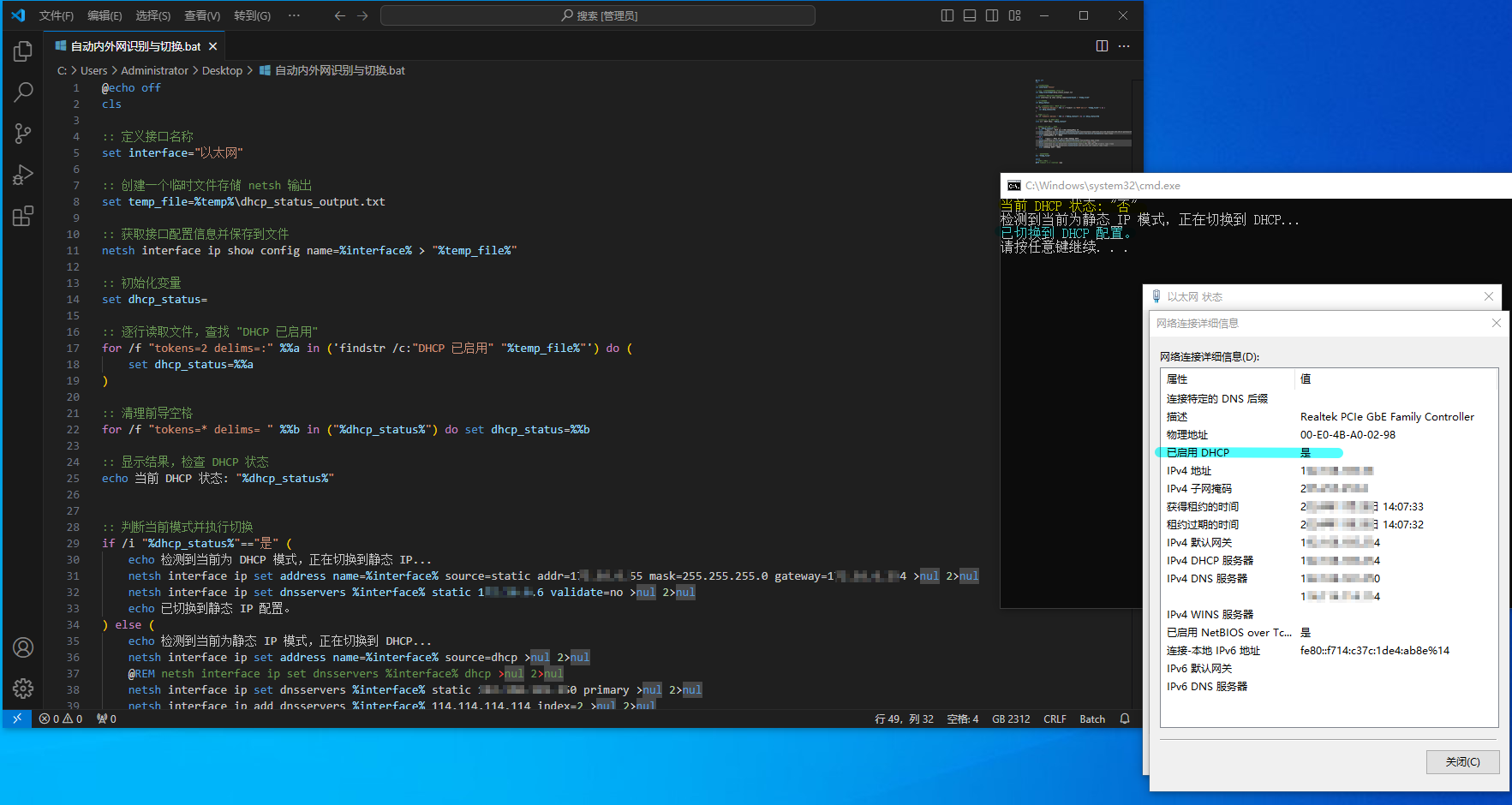Click the Users breadcrumb
Screen dimensions: 1512x805
pos(93,70)
